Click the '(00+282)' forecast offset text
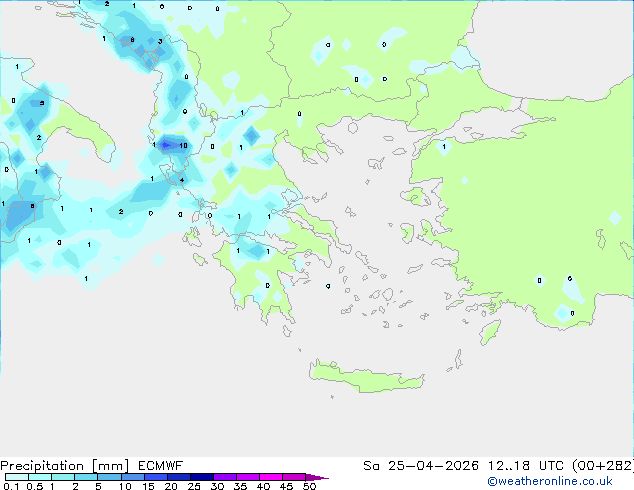Image resolution: width=634 pixels, height=490 pixels. click(603, 466)
